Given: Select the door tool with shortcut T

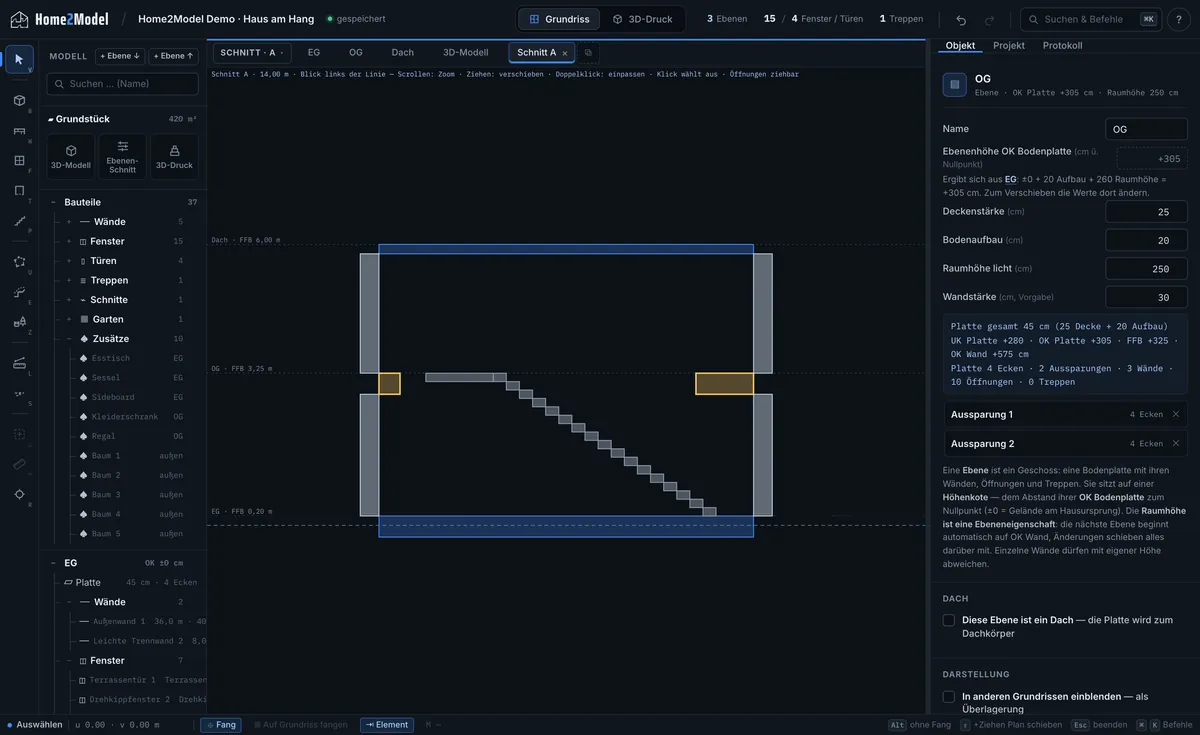Looking at the screenshot, I should [19, 190].
